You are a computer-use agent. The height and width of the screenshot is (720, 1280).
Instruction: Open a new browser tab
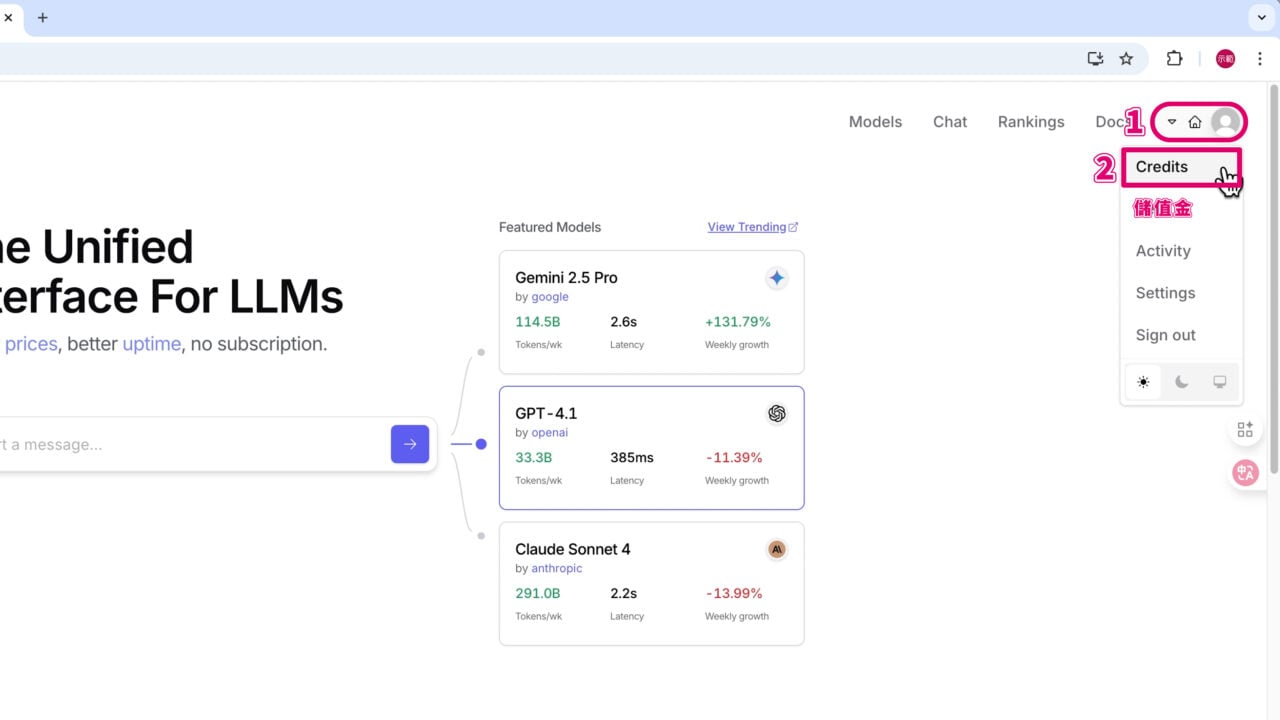[42, 18]
